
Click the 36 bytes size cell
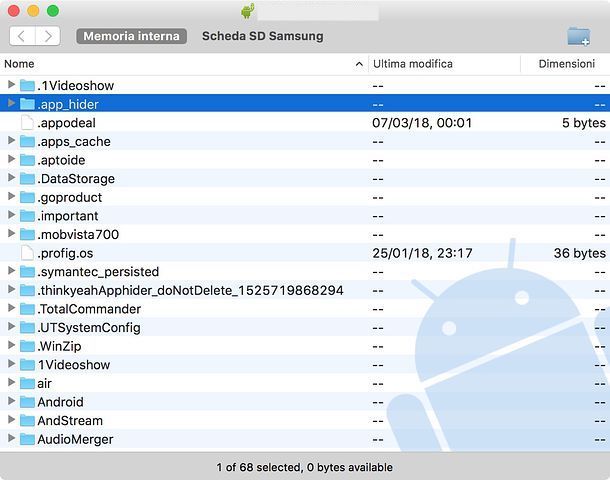580,253
